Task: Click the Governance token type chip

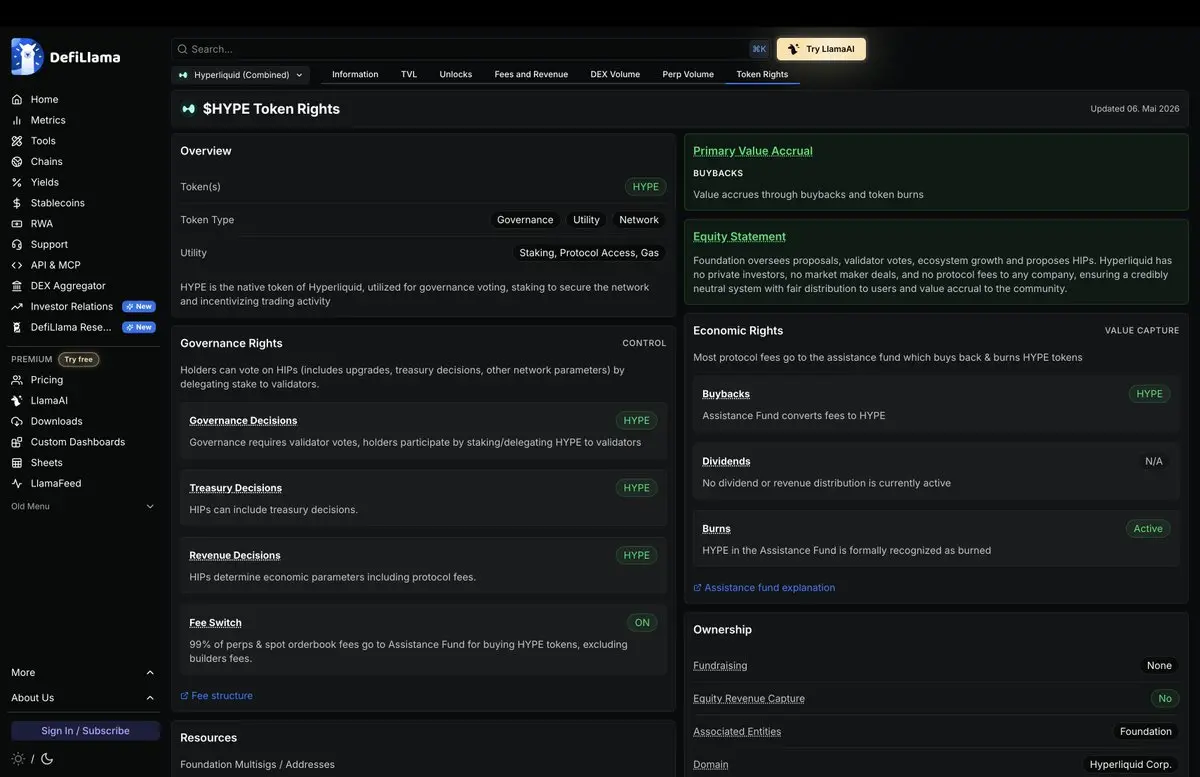Action: (525, 220)
